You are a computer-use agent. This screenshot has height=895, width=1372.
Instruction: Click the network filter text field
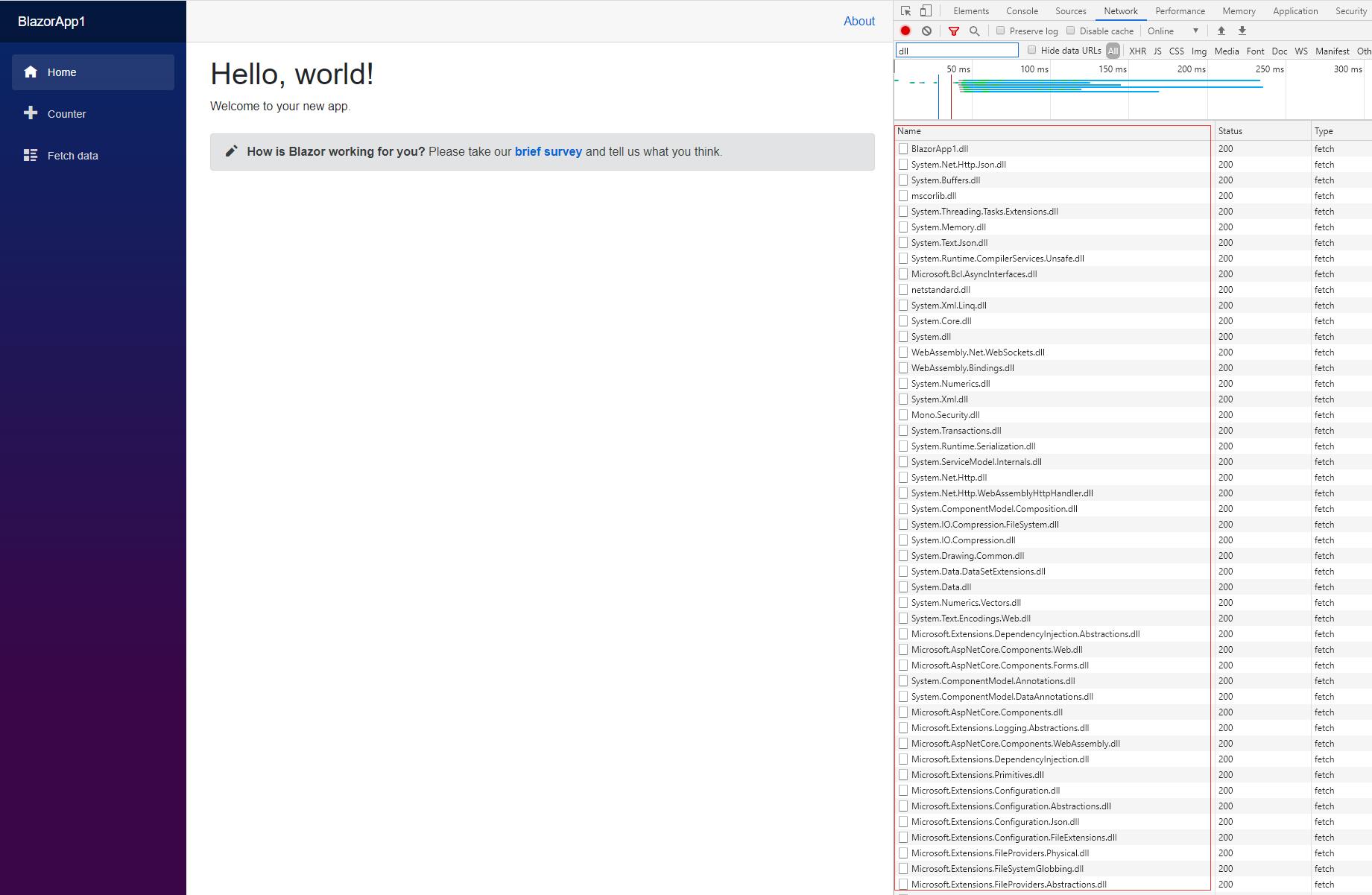957,51
